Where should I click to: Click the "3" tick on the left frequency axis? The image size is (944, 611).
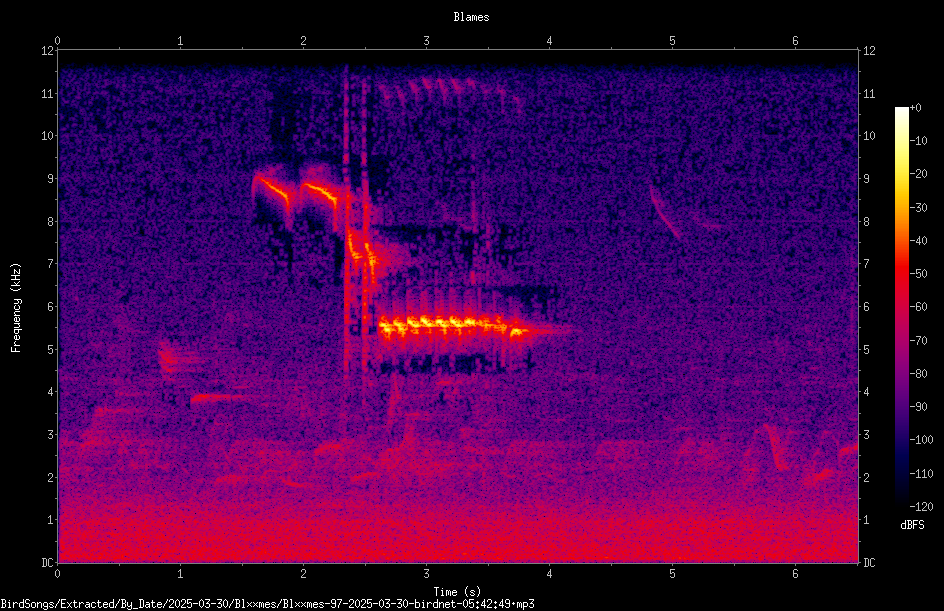pos(50,435)
